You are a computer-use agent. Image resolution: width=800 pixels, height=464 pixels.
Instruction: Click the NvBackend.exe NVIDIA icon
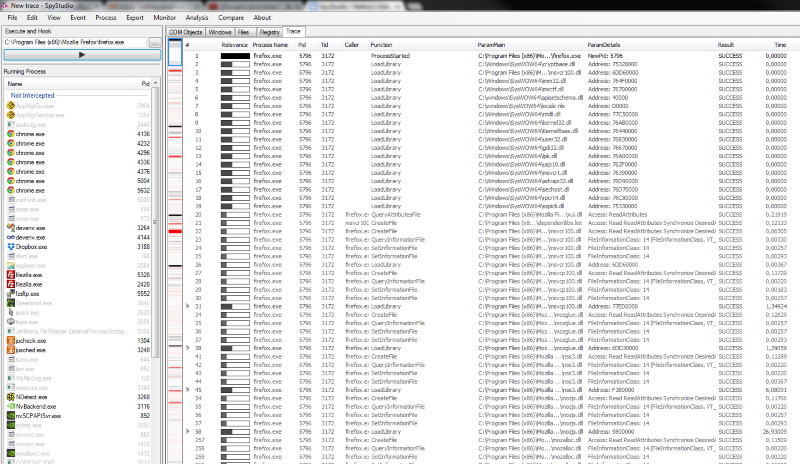(11, 406)
